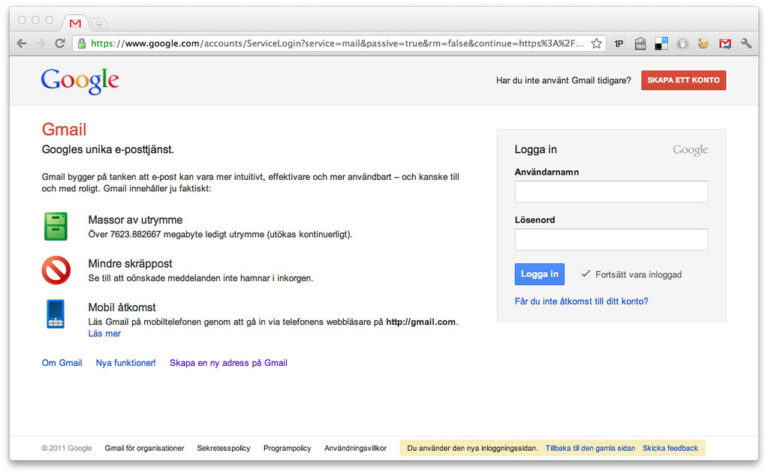Screen dimensions: 768x474
Task: Open Får du inte åtkomst till ditt konto link
Action: point(581,301)
